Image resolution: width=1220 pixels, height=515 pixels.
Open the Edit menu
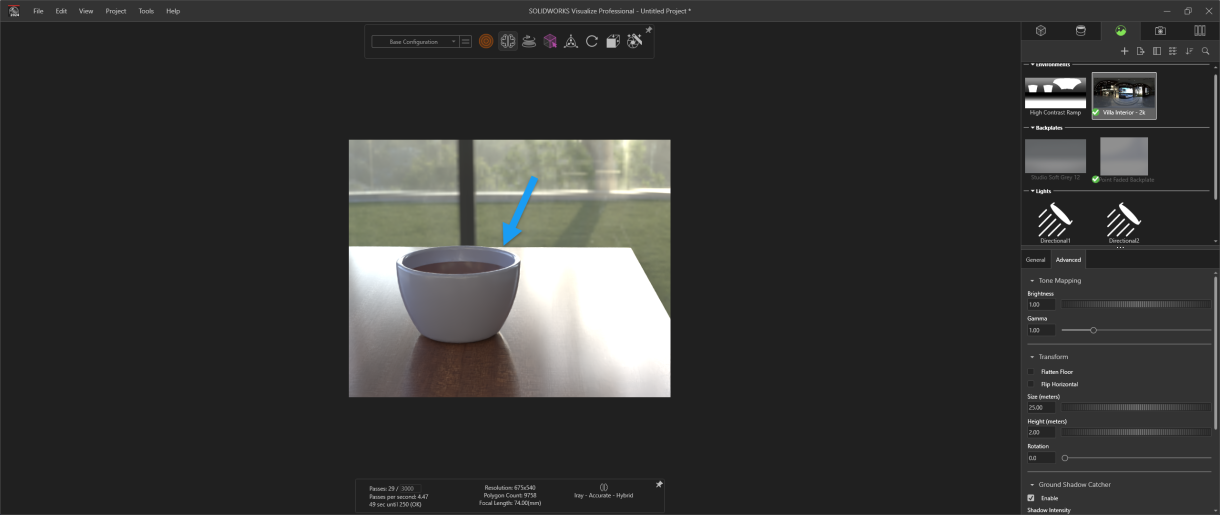pos(62,11)
